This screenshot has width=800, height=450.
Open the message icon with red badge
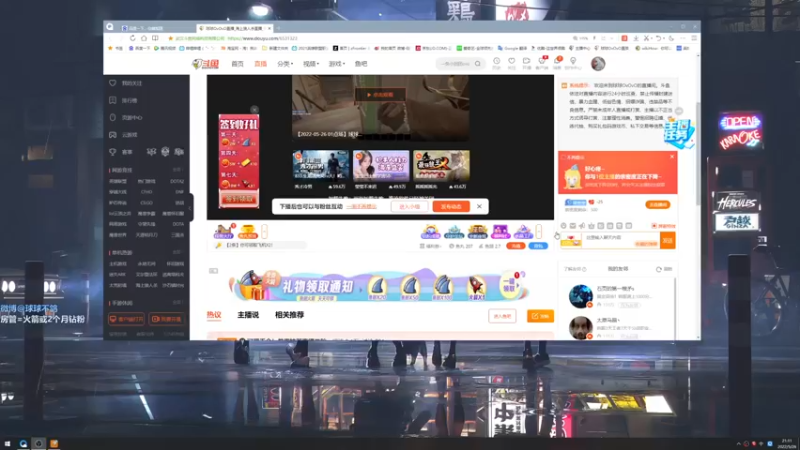542,62
